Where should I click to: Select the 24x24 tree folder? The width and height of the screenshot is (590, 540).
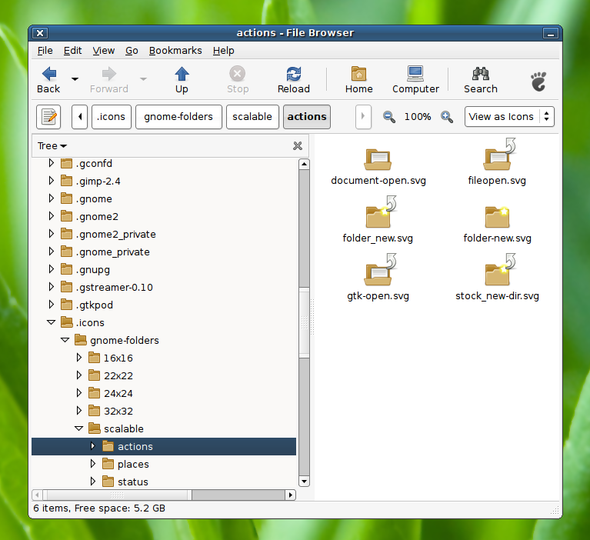[118, 393]
